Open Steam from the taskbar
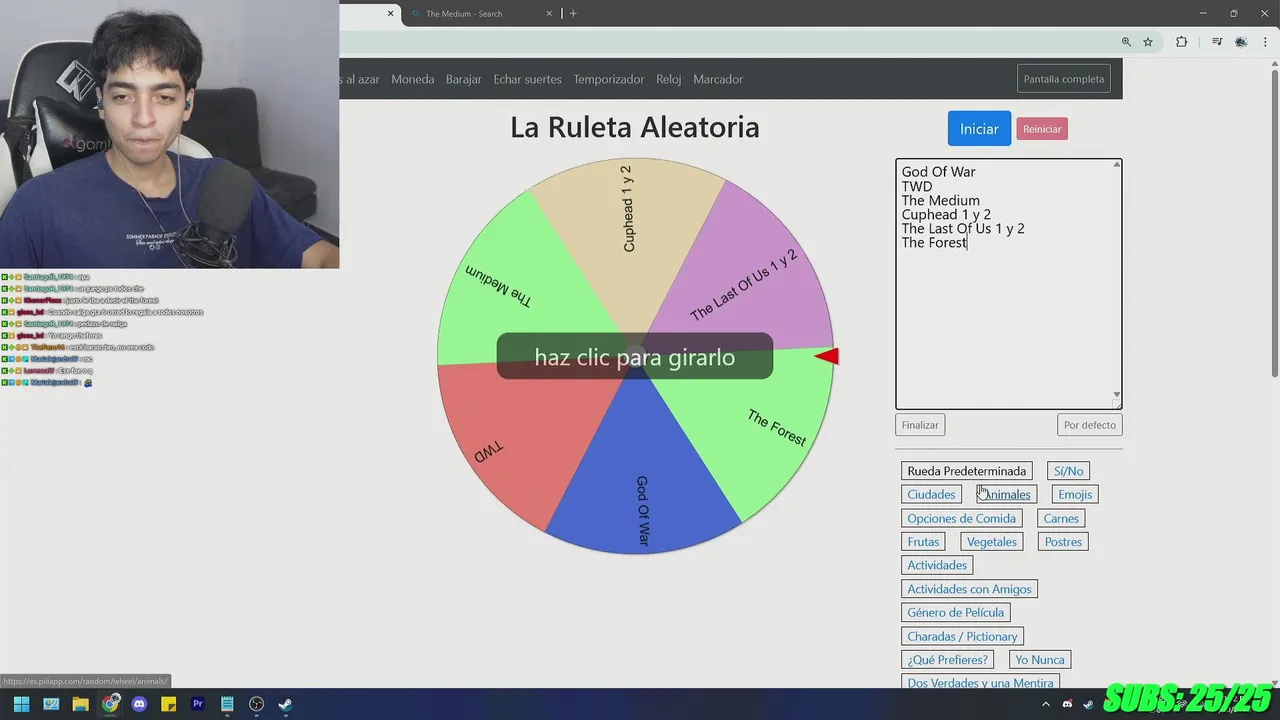Viewport: 1280px width, 720px height. coord(286,704)
